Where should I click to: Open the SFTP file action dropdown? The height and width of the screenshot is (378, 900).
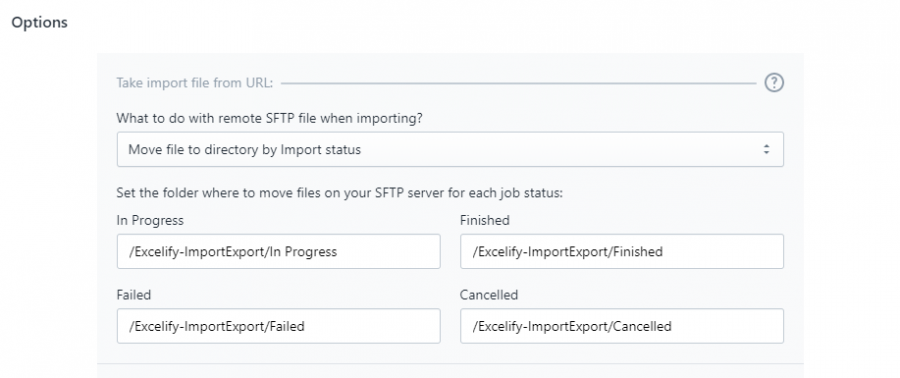coord(450,150)
